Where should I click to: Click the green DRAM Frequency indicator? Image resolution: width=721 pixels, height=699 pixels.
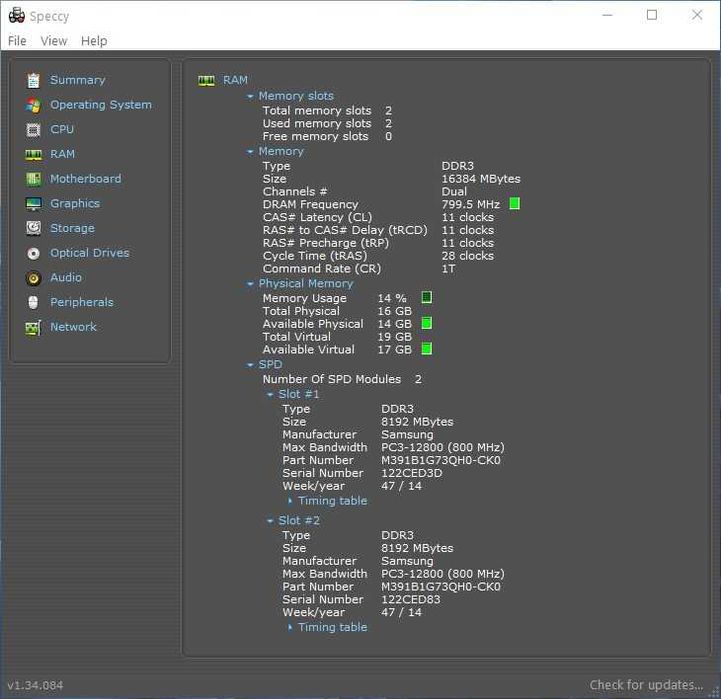pyautogui.click(x=515, y=204)
